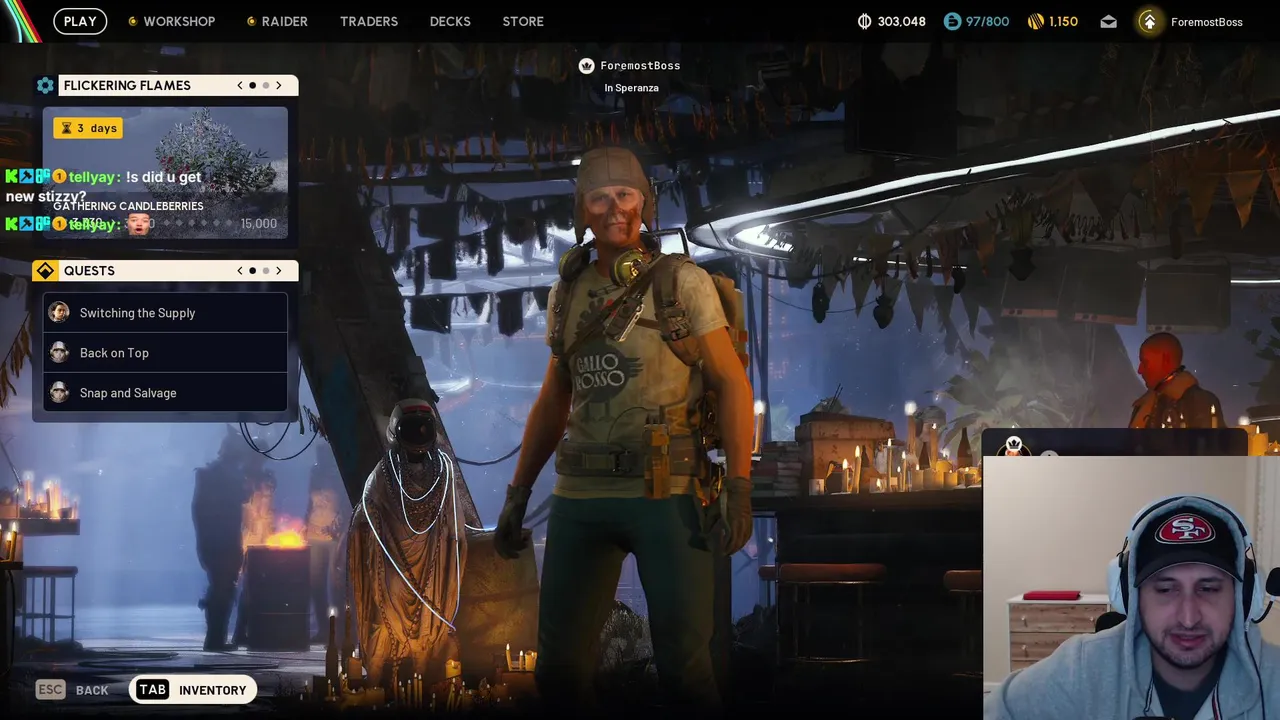Viewport: 1280px width, 720px height.
Task: Open the Switching the Supply quest
Action: [165, 313]
